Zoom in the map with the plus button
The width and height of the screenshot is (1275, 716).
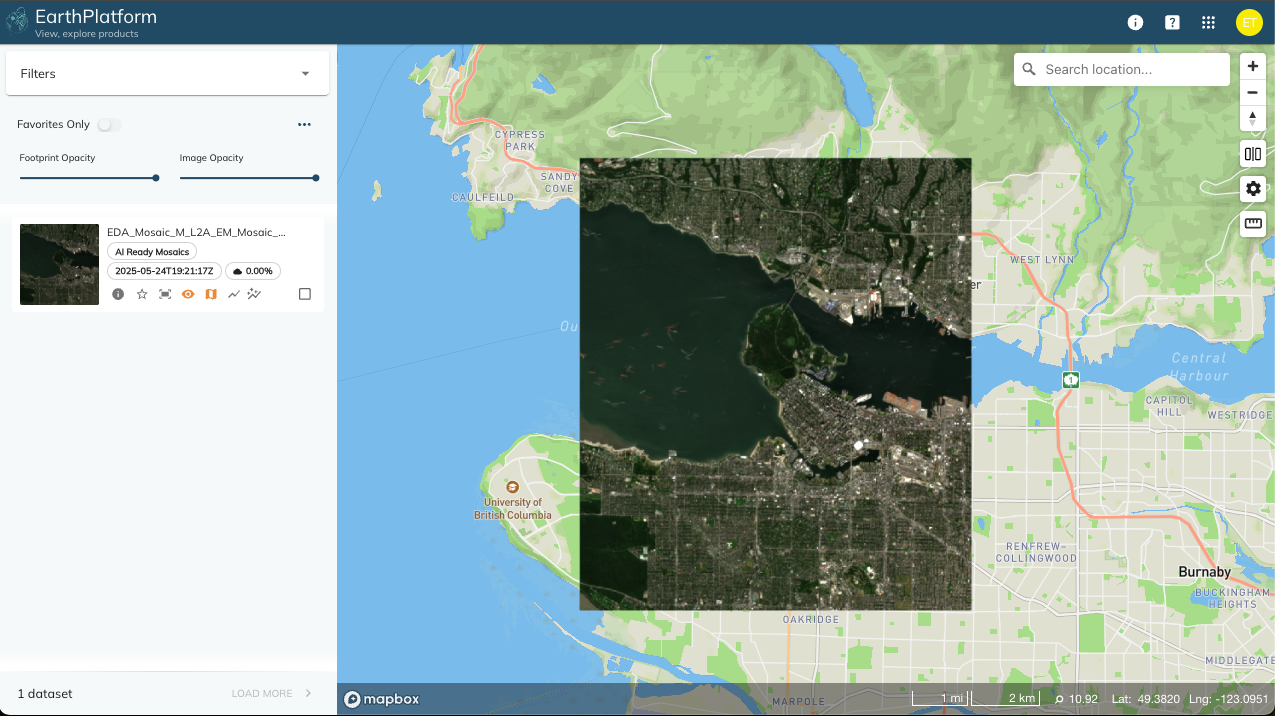[1253, 66]
